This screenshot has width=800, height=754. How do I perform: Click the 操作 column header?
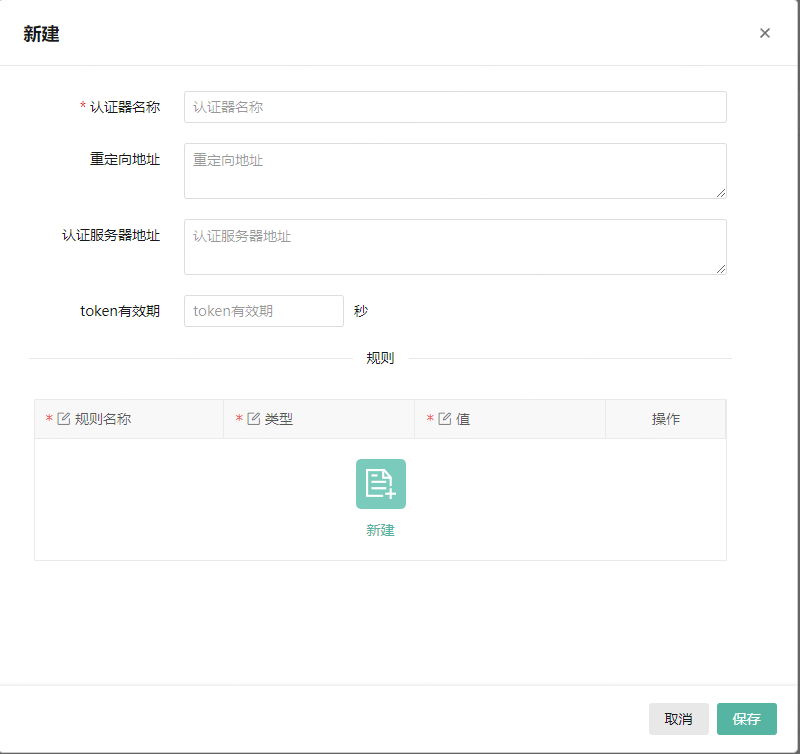[666, 419]
